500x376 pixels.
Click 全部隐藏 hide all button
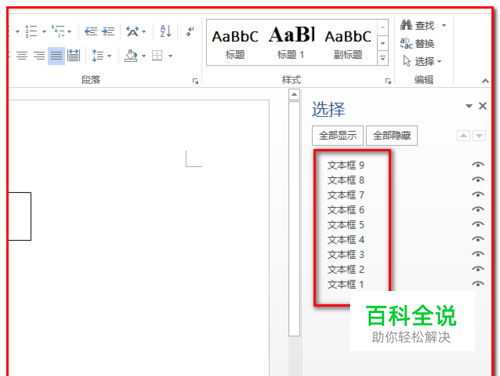(x=392, y=136)
